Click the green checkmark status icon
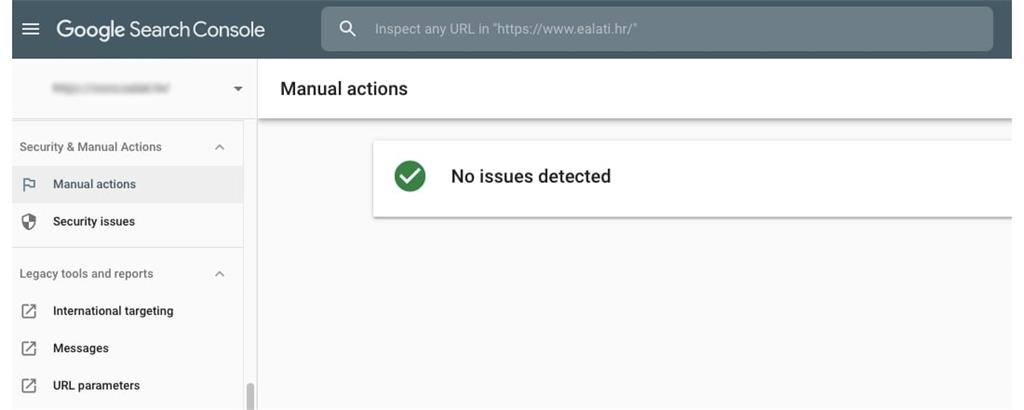 click(410, 176)
